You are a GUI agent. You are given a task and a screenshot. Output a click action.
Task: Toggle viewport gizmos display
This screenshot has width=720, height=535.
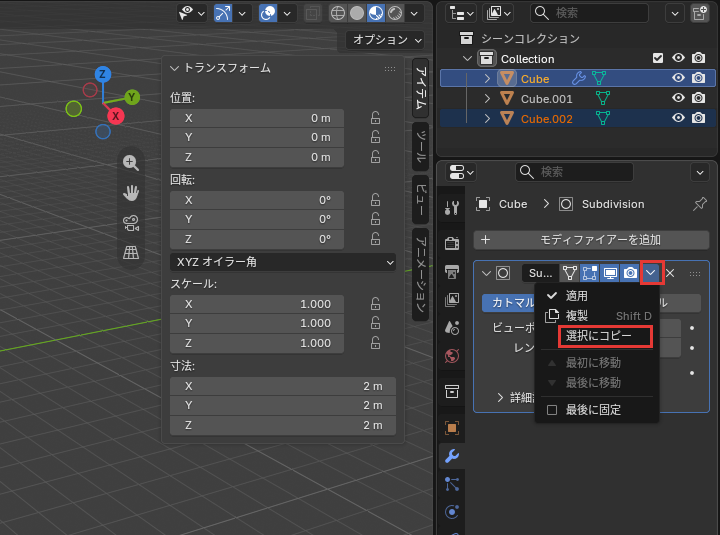tap(223, 13)
